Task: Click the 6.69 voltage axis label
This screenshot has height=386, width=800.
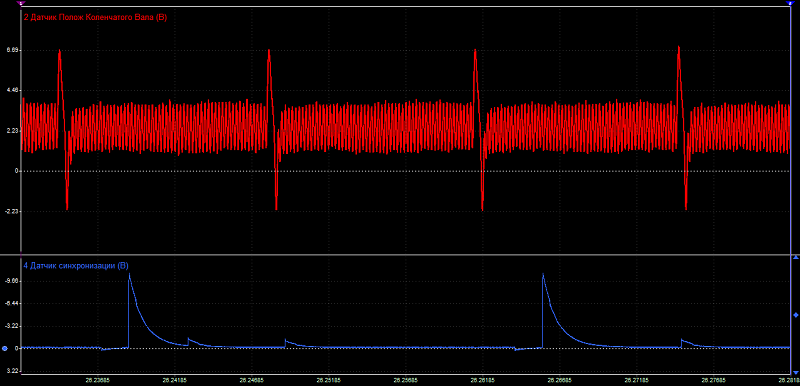Action: 12,50
